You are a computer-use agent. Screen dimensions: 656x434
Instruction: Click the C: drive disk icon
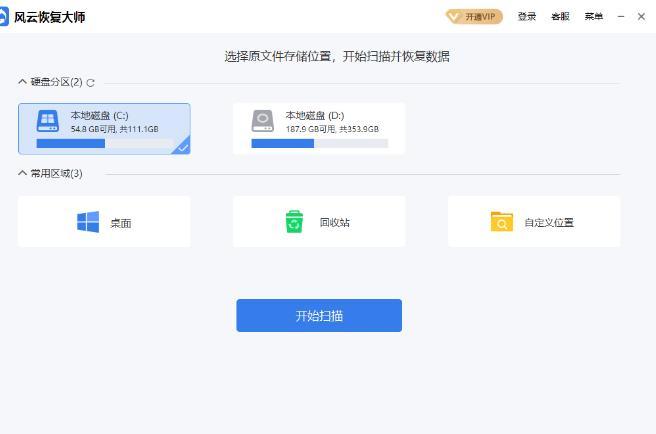(x=48, y=121)
